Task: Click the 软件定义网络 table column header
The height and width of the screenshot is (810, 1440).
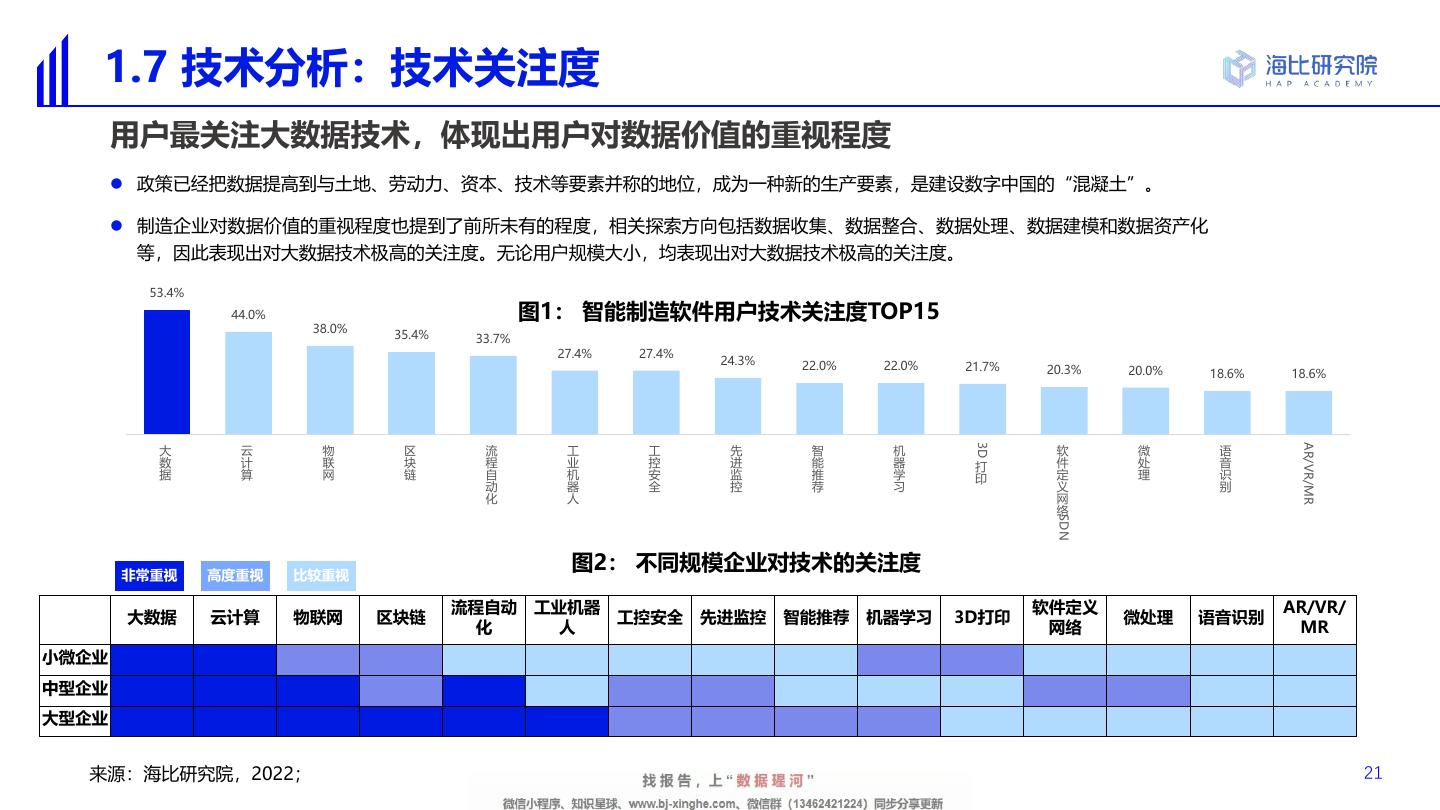Action: coord(1065,618)
